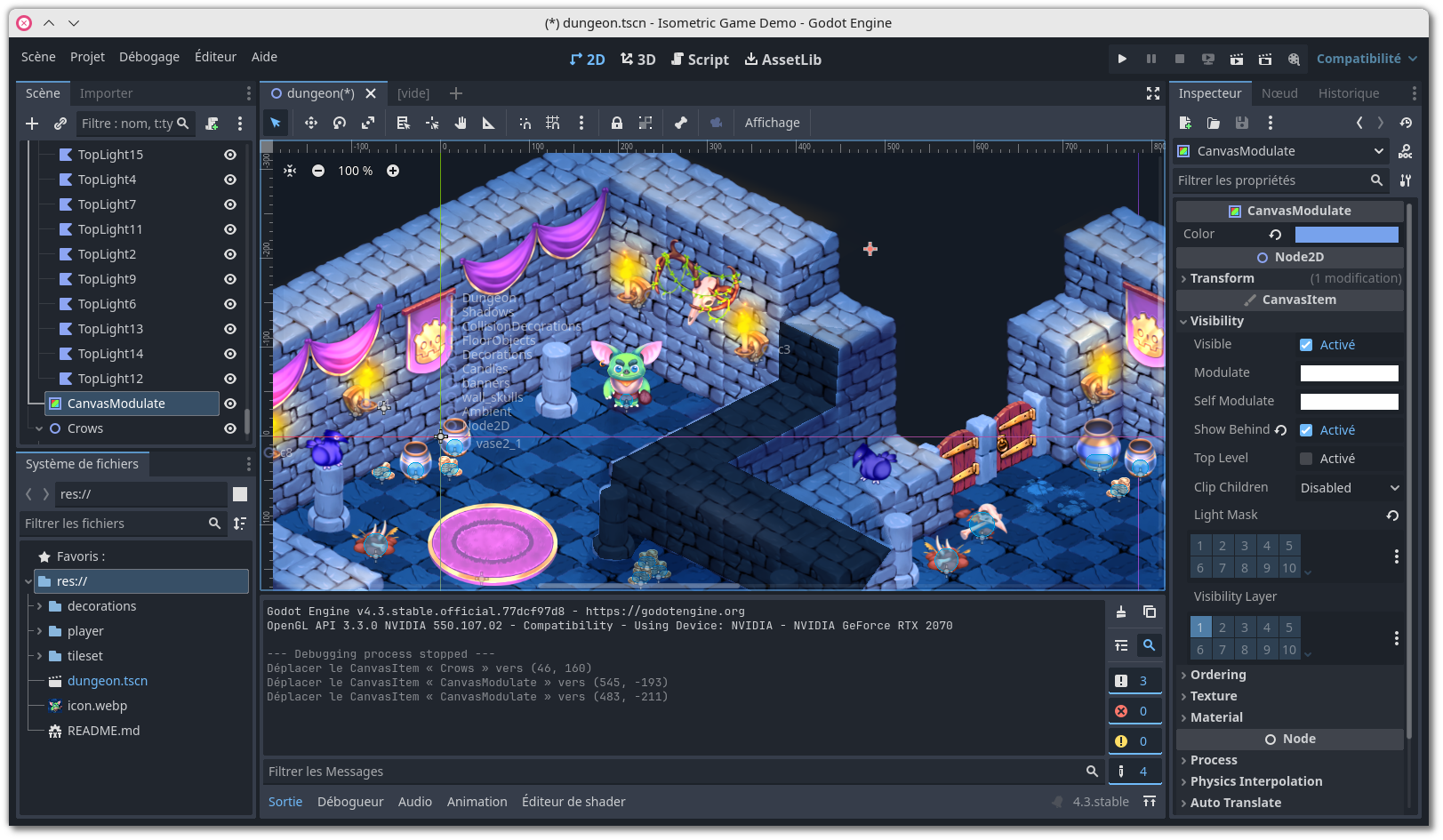
Task: Open the skeleton bone options
Action: pos(681,123)
